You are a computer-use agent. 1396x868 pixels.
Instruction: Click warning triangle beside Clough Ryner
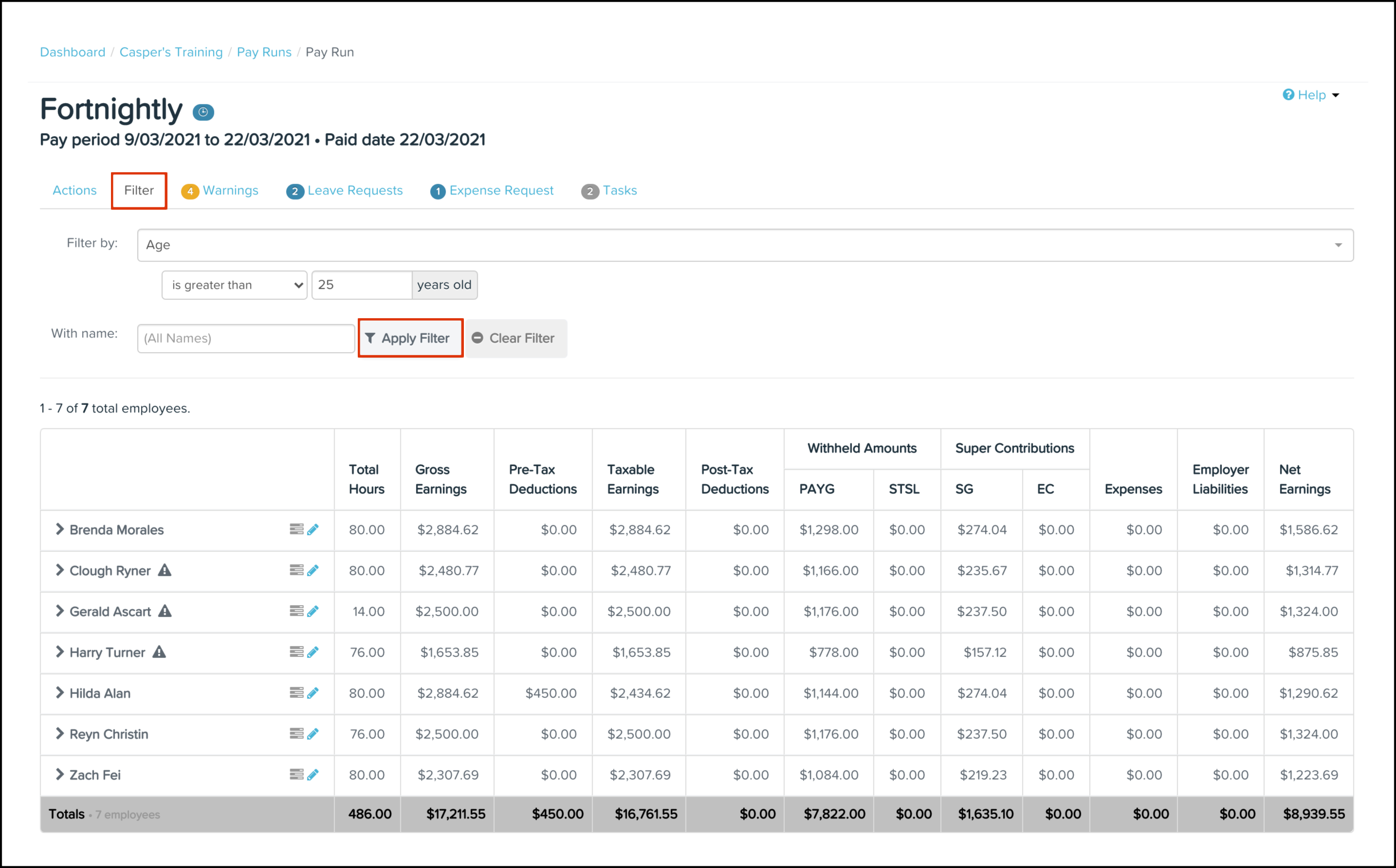pos(165,570)
